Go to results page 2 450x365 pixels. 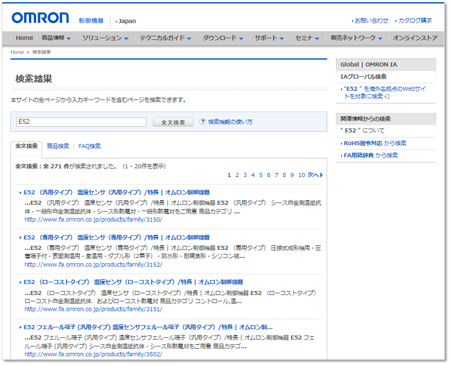[237, 175]
